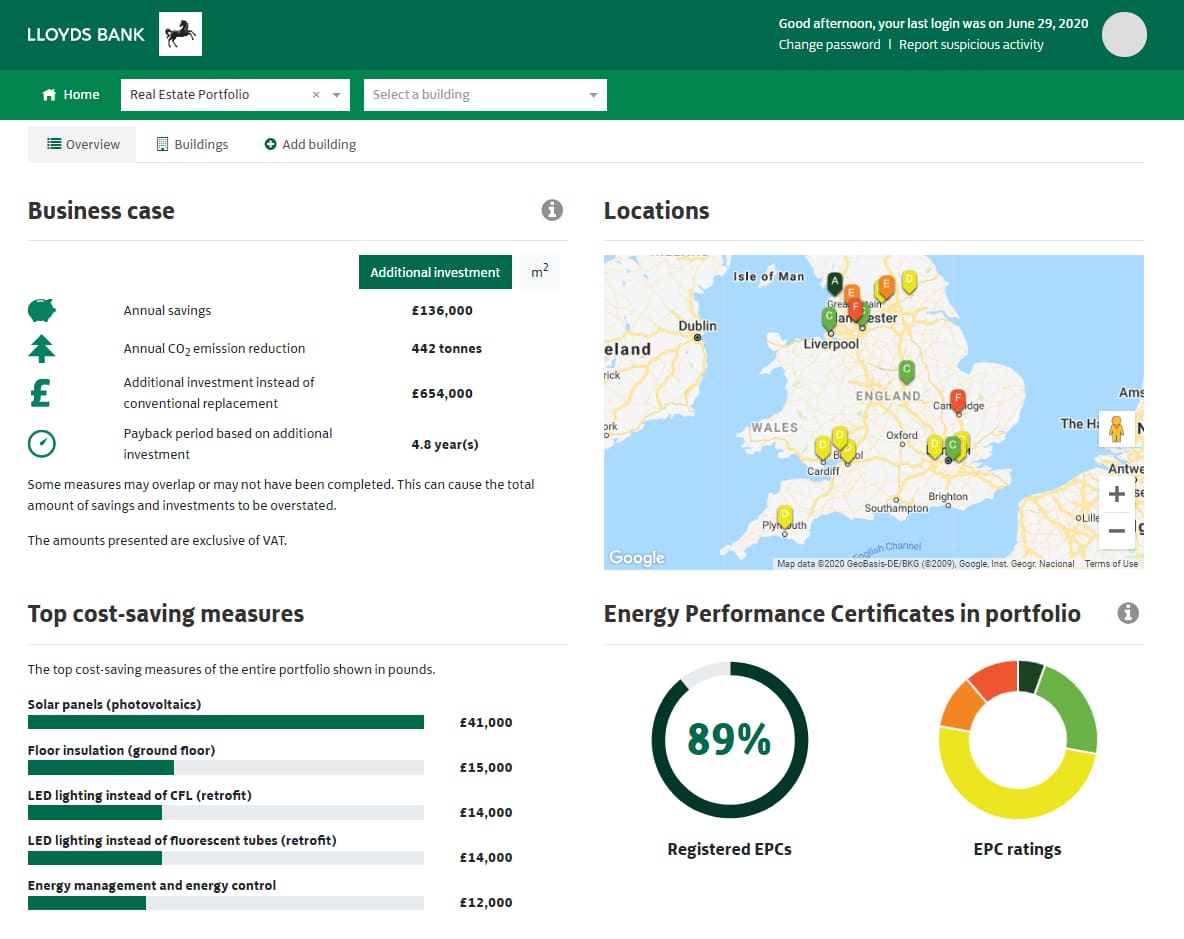
Task: Click the £136,000 annual savings value
Action: (x=442, y=310)
